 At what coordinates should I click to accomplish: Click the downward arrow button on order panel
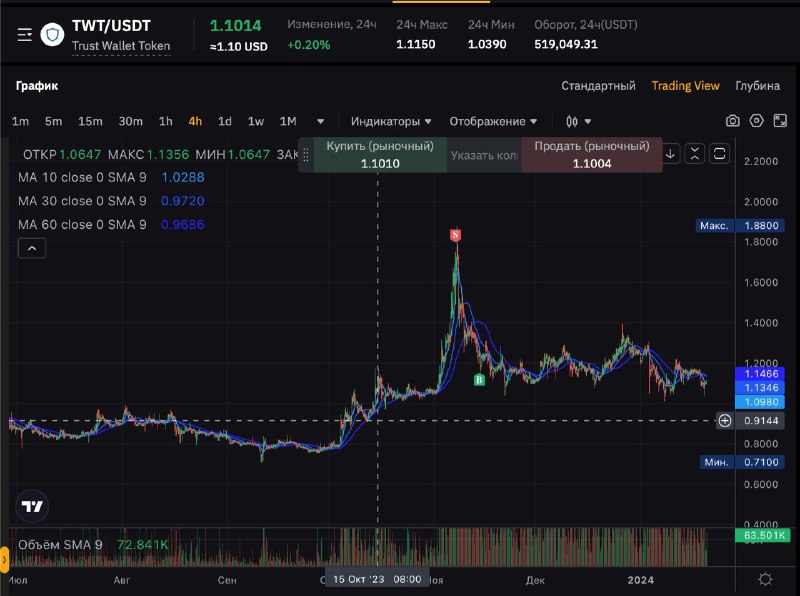coord(670,154)
